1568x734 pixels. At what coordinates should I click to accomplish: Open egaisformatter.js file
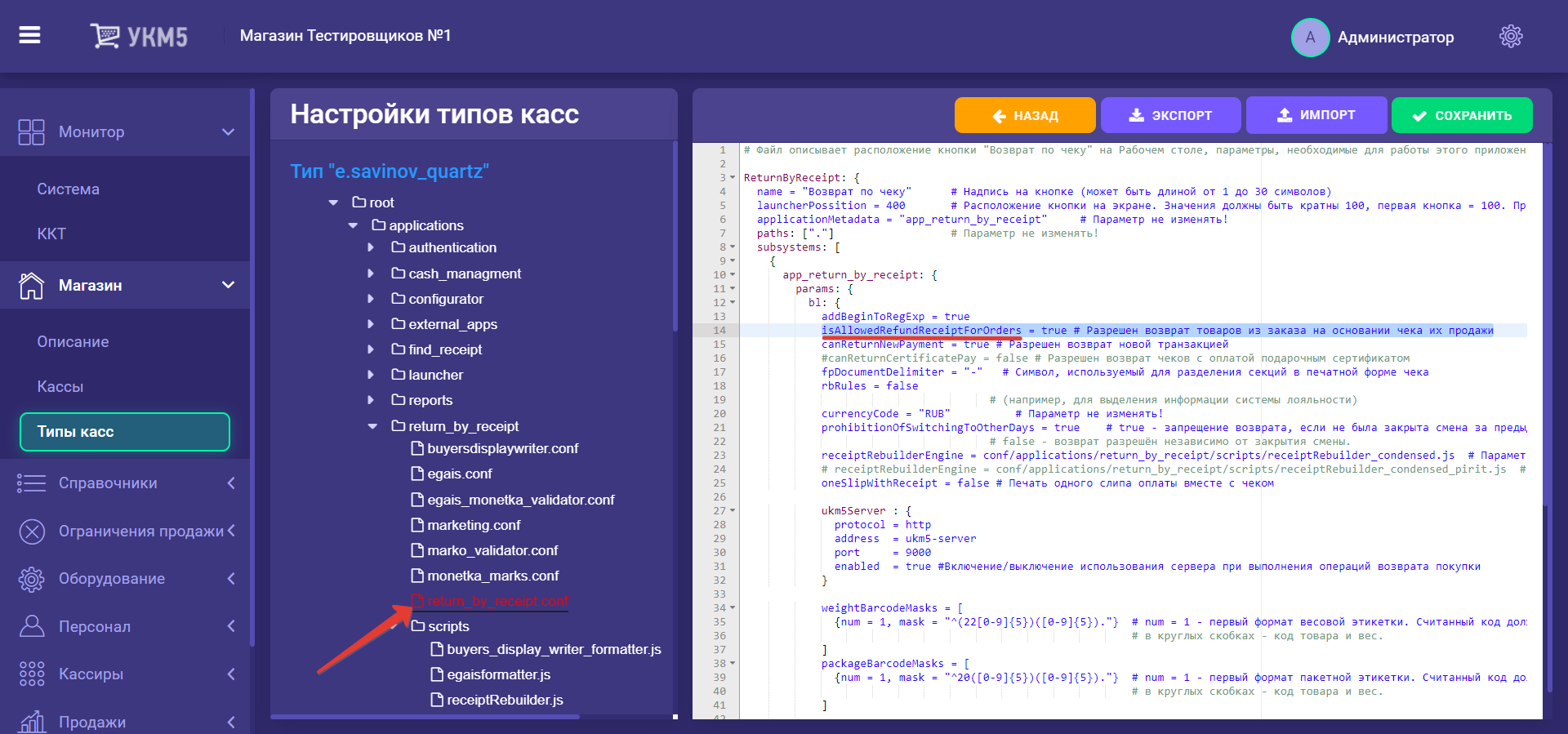[498, 674]
